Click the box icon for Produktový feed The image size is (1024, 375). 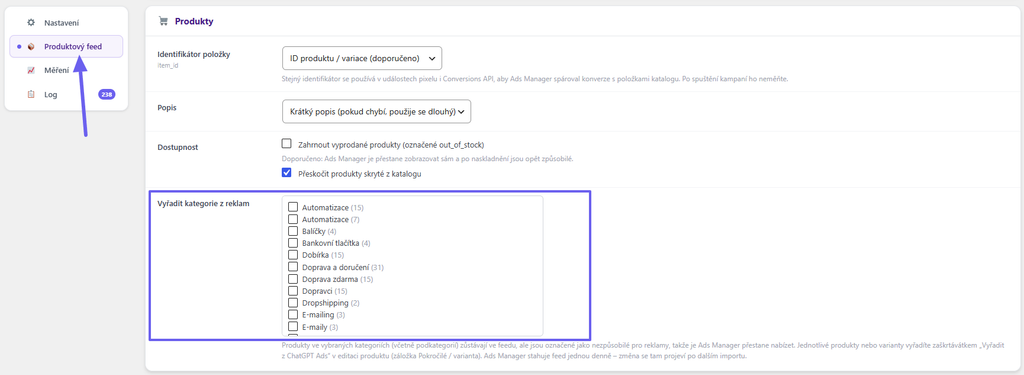[31, 46]
